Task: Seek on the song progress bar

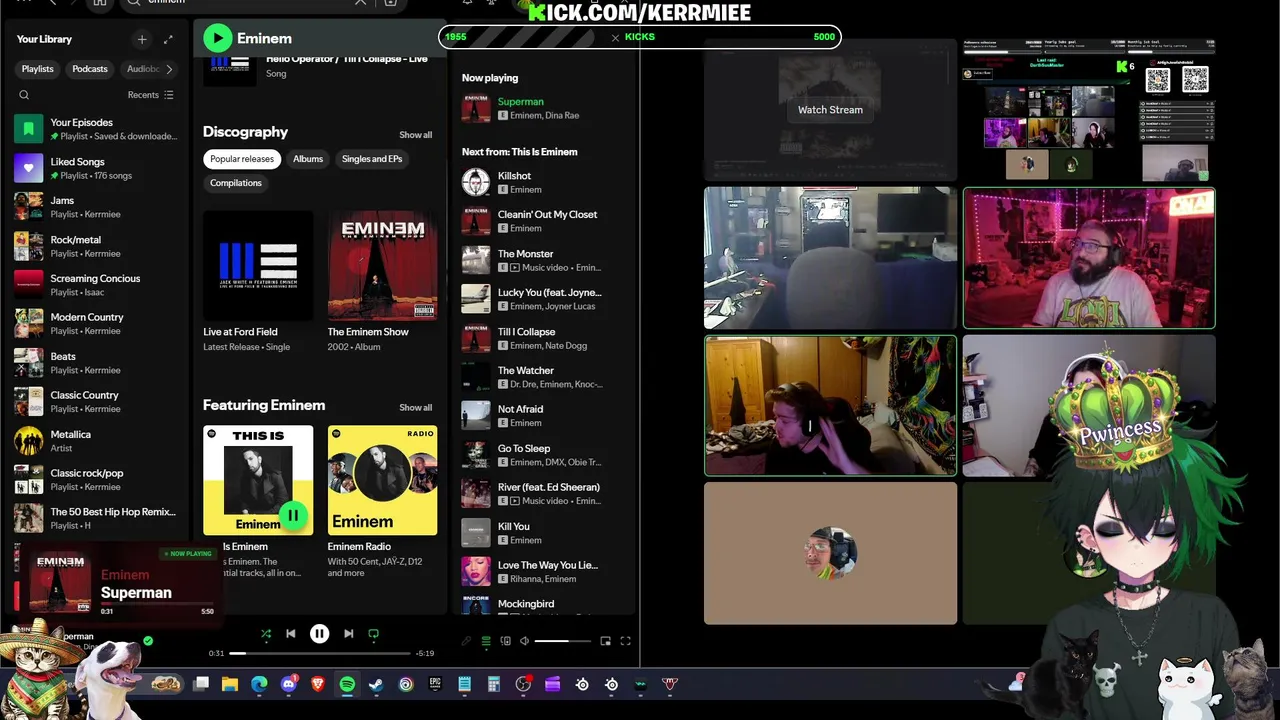Action: [320, 653]
